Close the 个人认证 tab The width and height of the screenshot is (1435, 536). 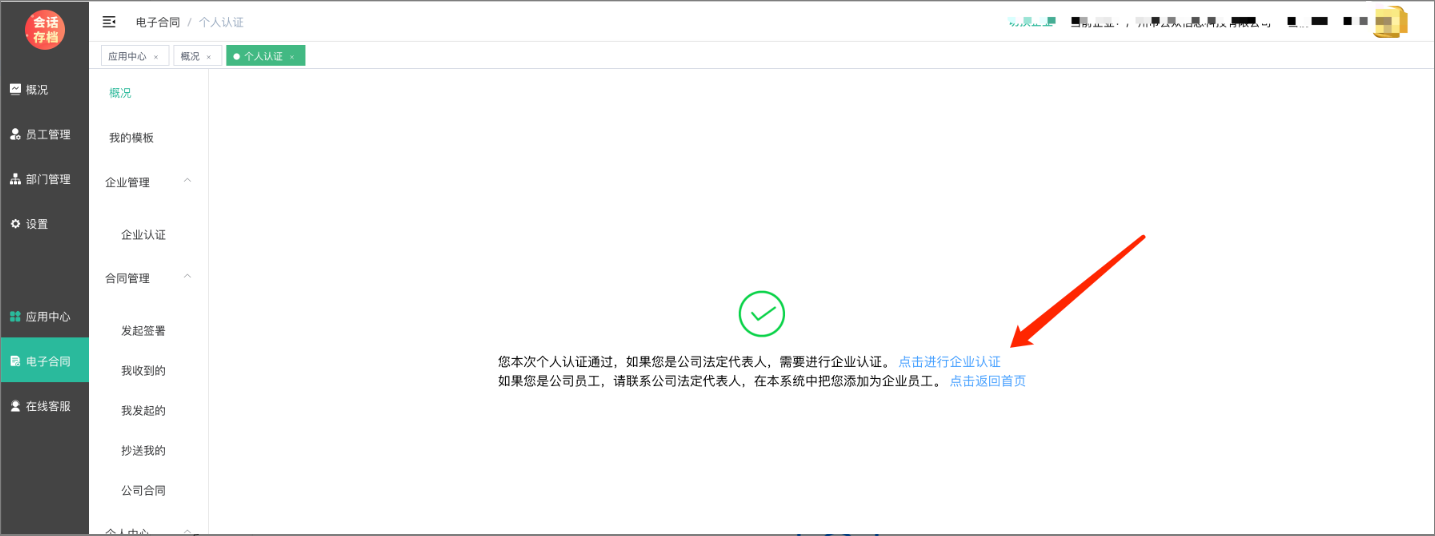pos(292,57)
